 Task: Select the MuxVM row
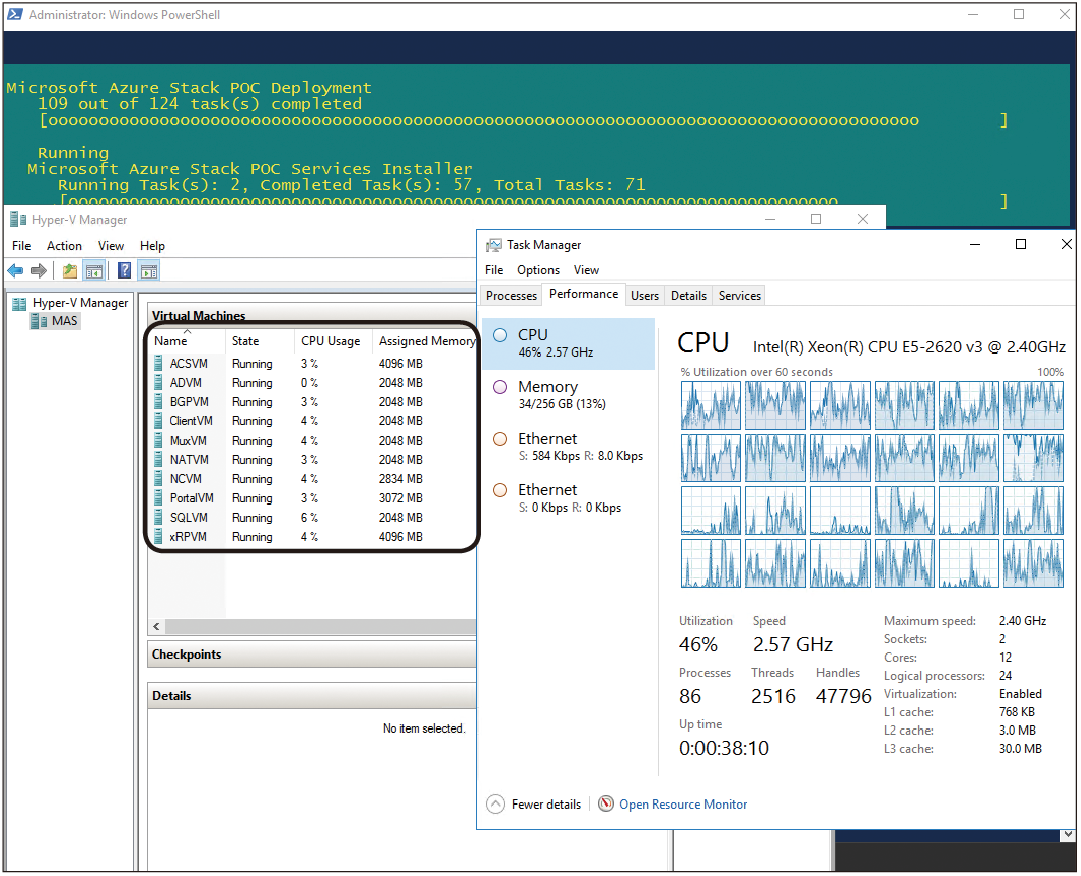pyautogui.click(x=313, y=441)
